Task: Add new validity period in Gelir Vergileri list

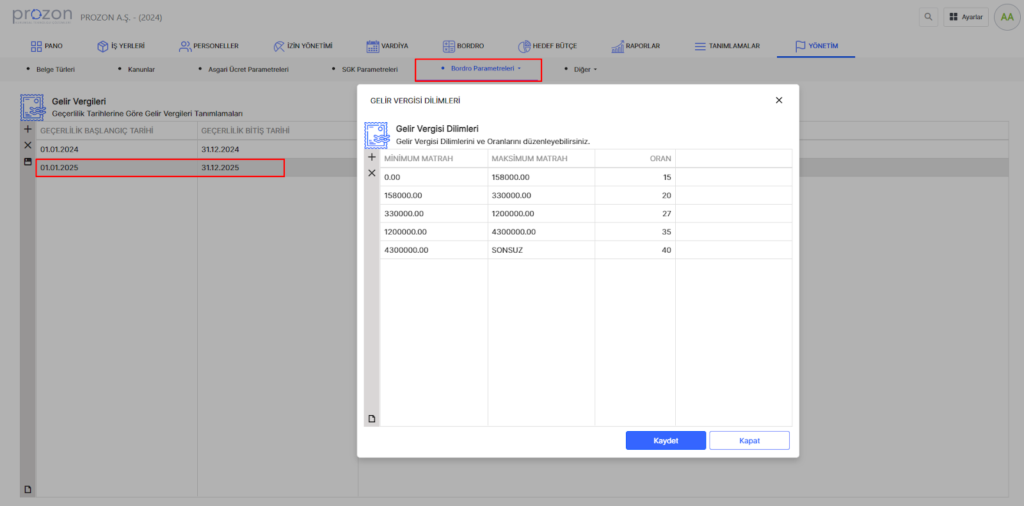Action: [x=28, y=131]
